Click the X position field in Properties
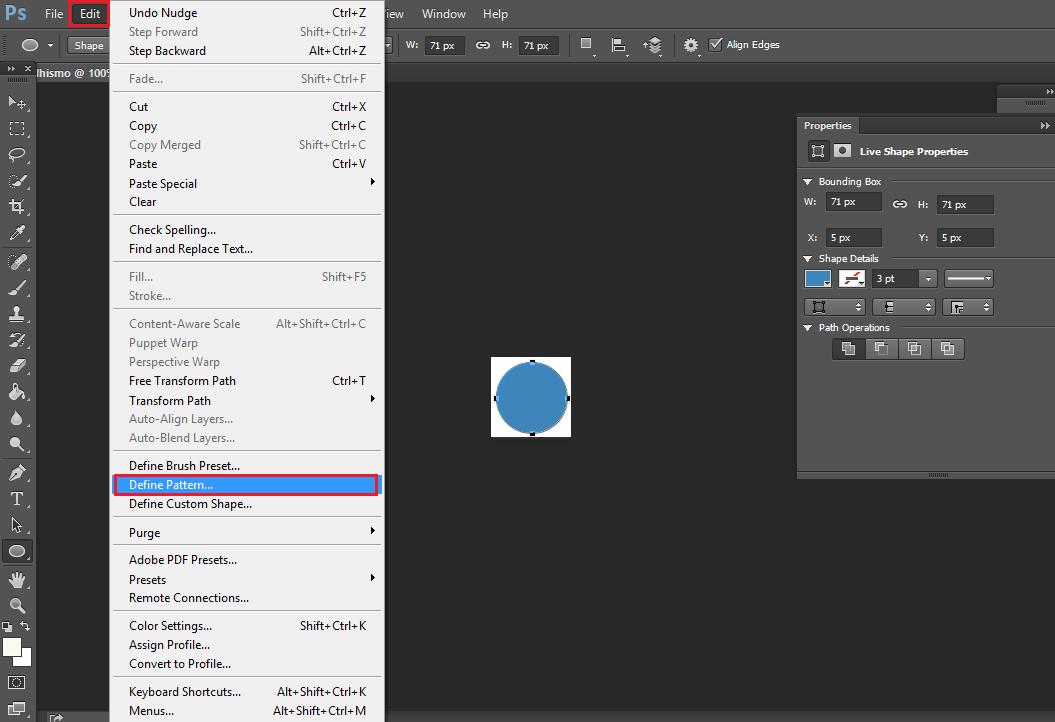 tap(853, 238)
